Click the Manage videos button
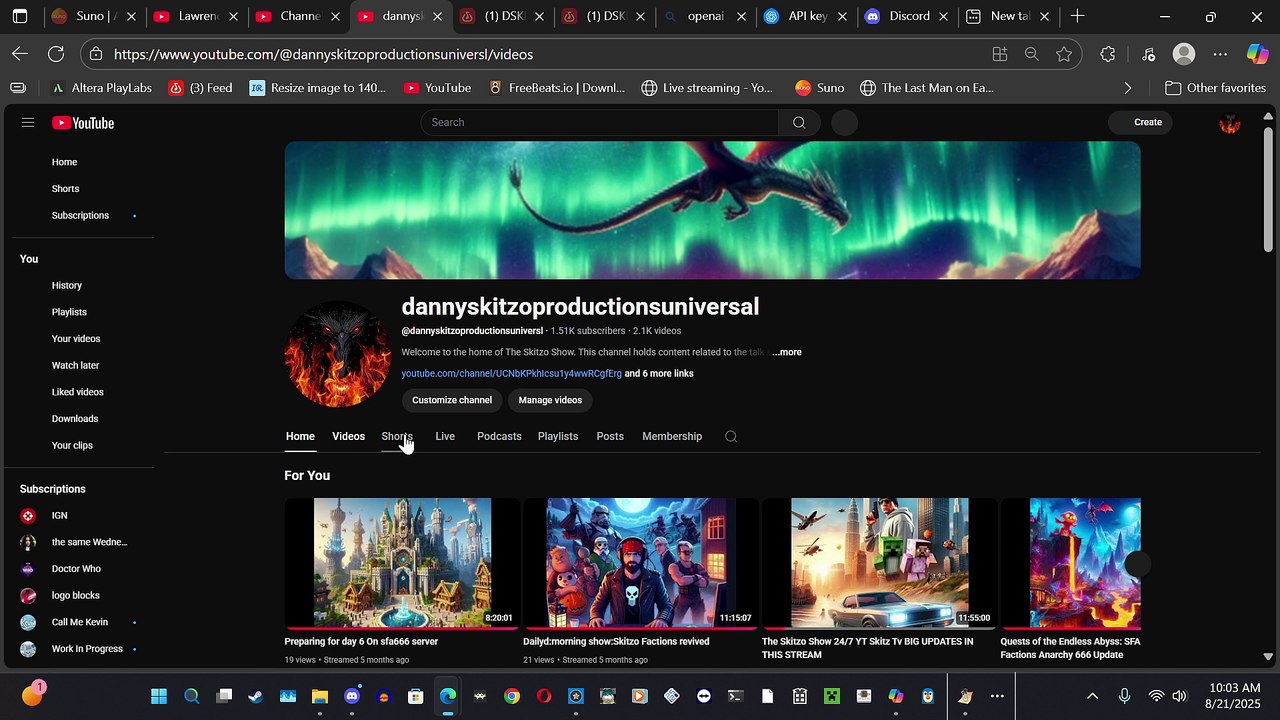Image resolution: width=1280 pixels, height=720 pixels. 550,400
